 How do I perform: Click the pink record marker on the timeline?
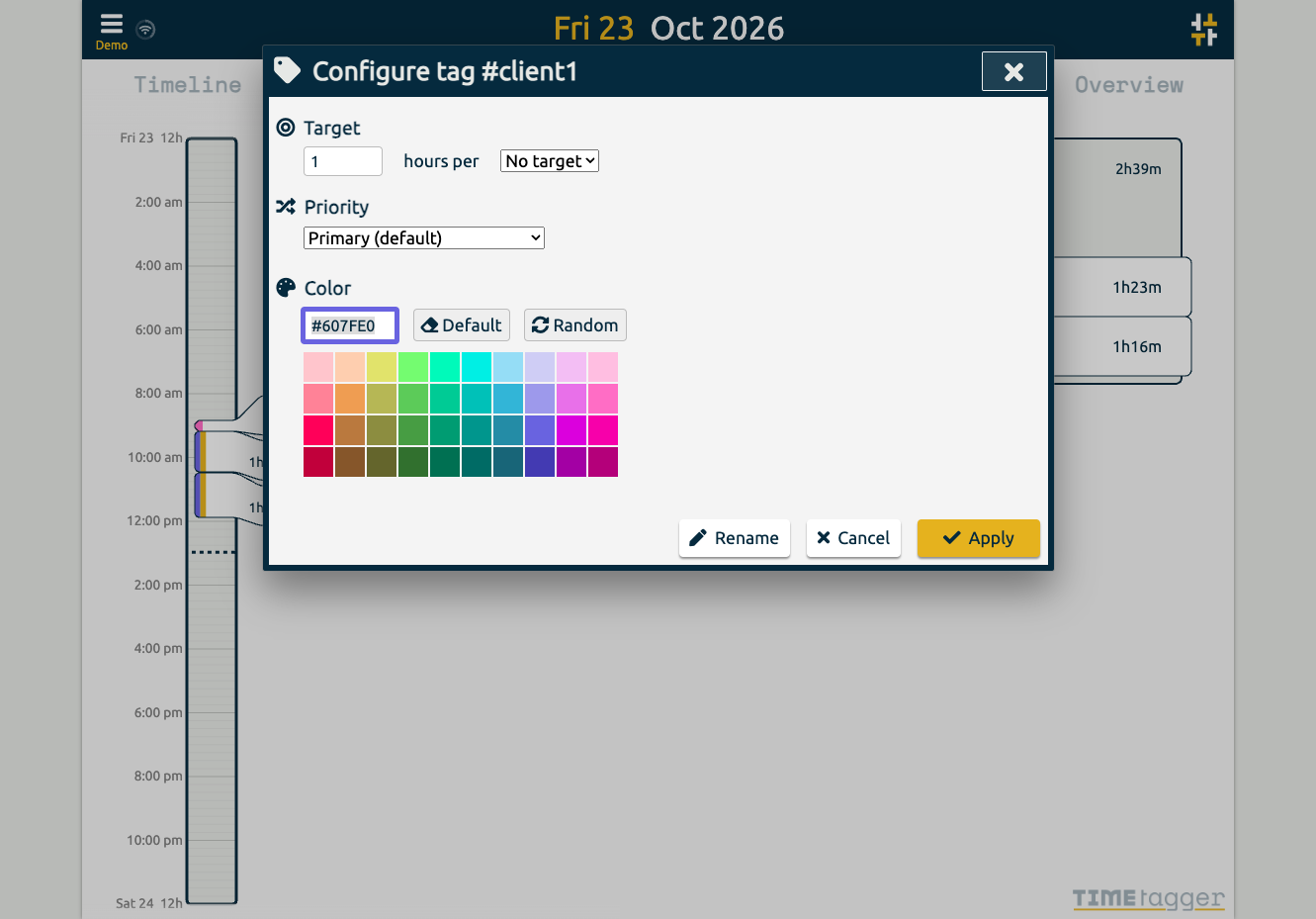tap(199, 425)
